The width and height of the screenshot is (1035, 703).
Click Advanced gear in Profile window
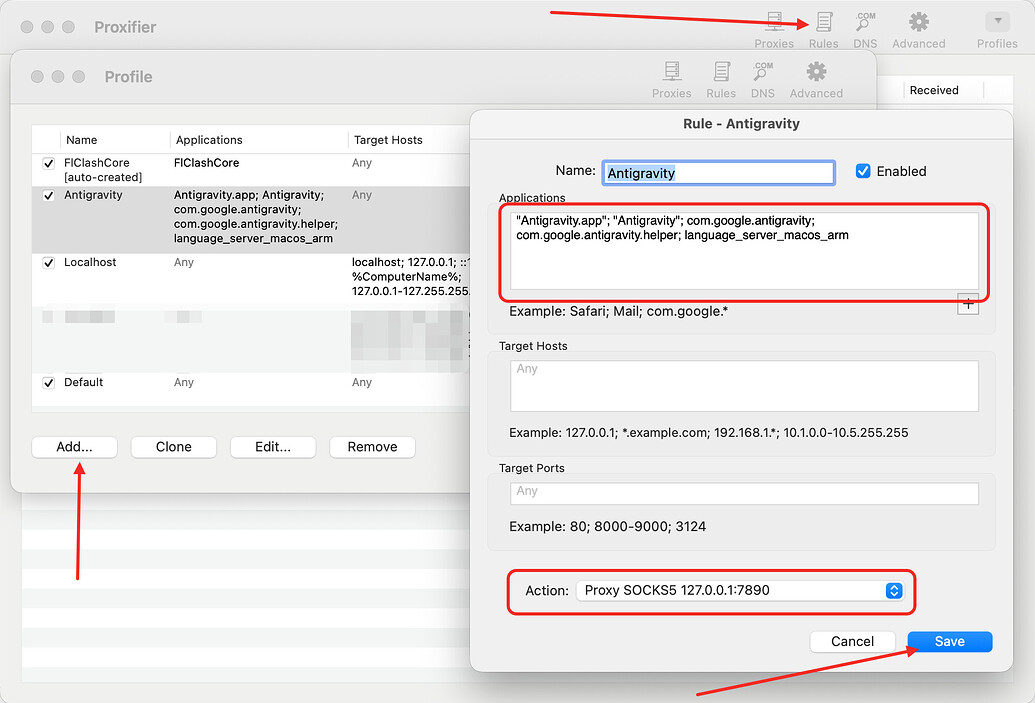(x=816, y=80)
